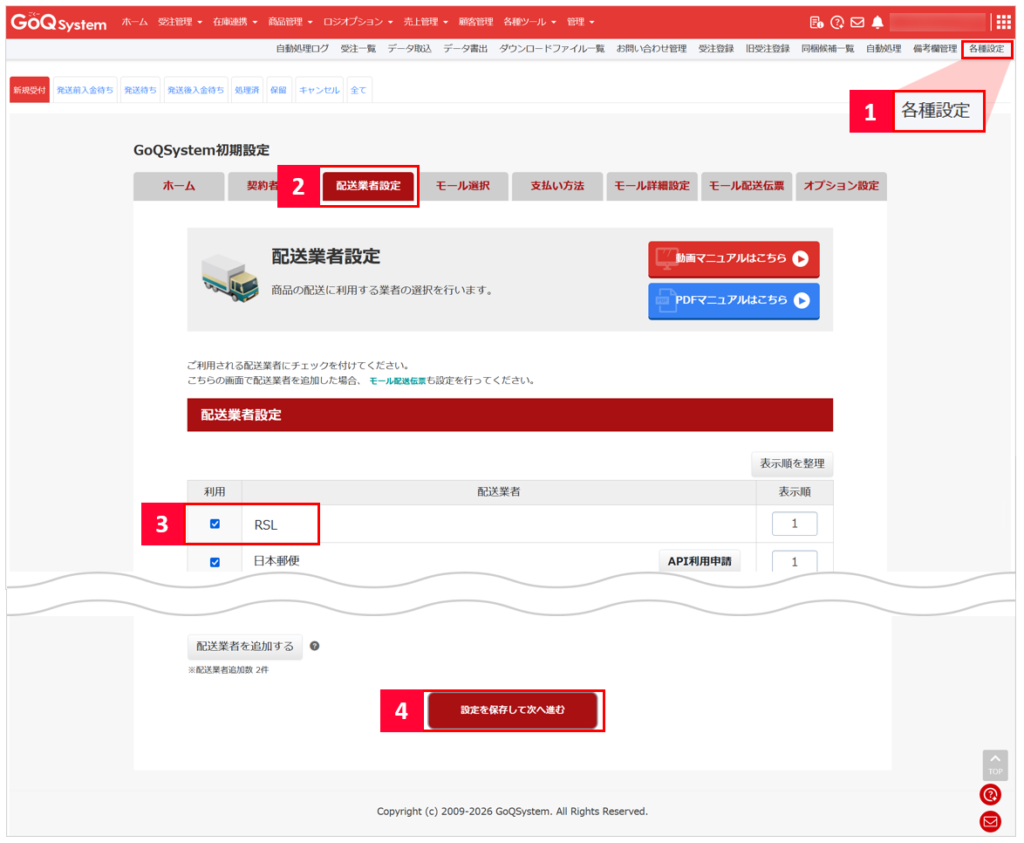This screenshot has width=1024, height=843.
Task: Follow the モール配送伝票 inline link
Action: [398, 381]
